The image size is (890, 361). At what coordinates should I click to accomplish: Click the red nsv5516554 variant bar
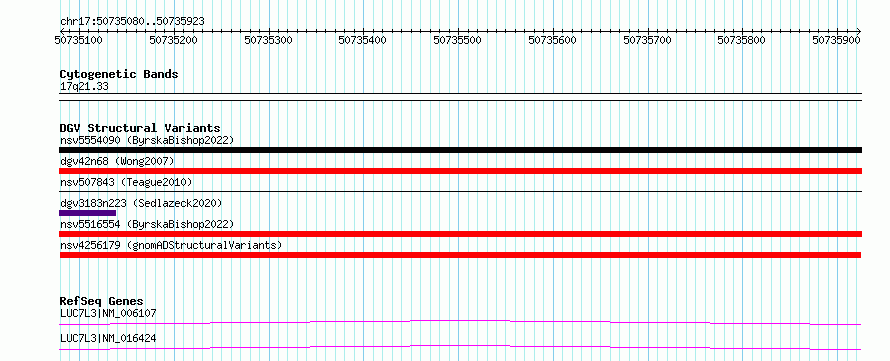(x=460, y=234)
